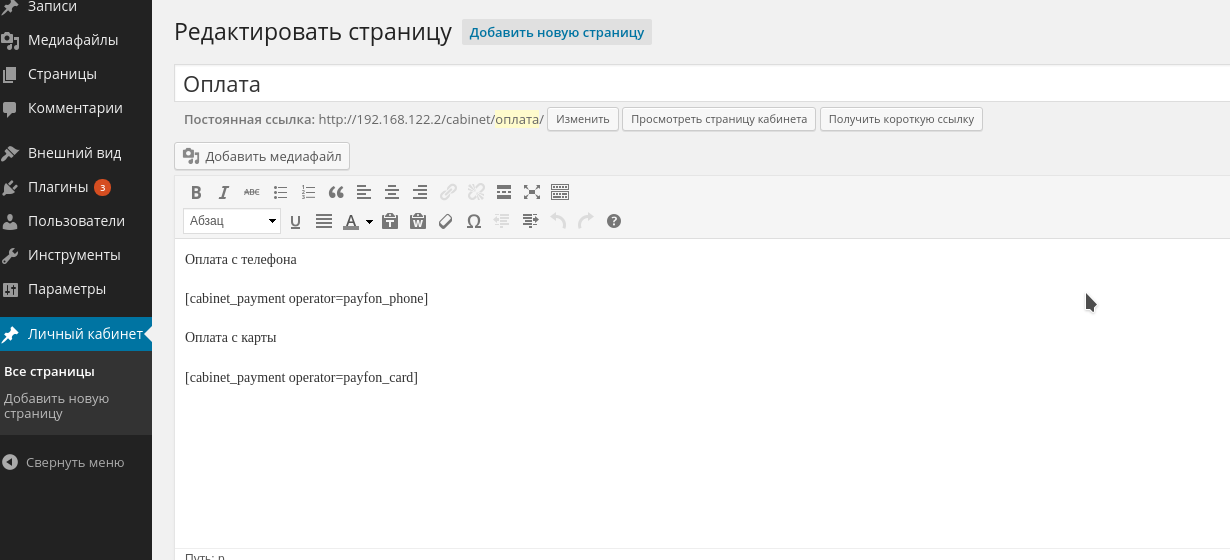Create a numbered list

(x=308, y=192)
